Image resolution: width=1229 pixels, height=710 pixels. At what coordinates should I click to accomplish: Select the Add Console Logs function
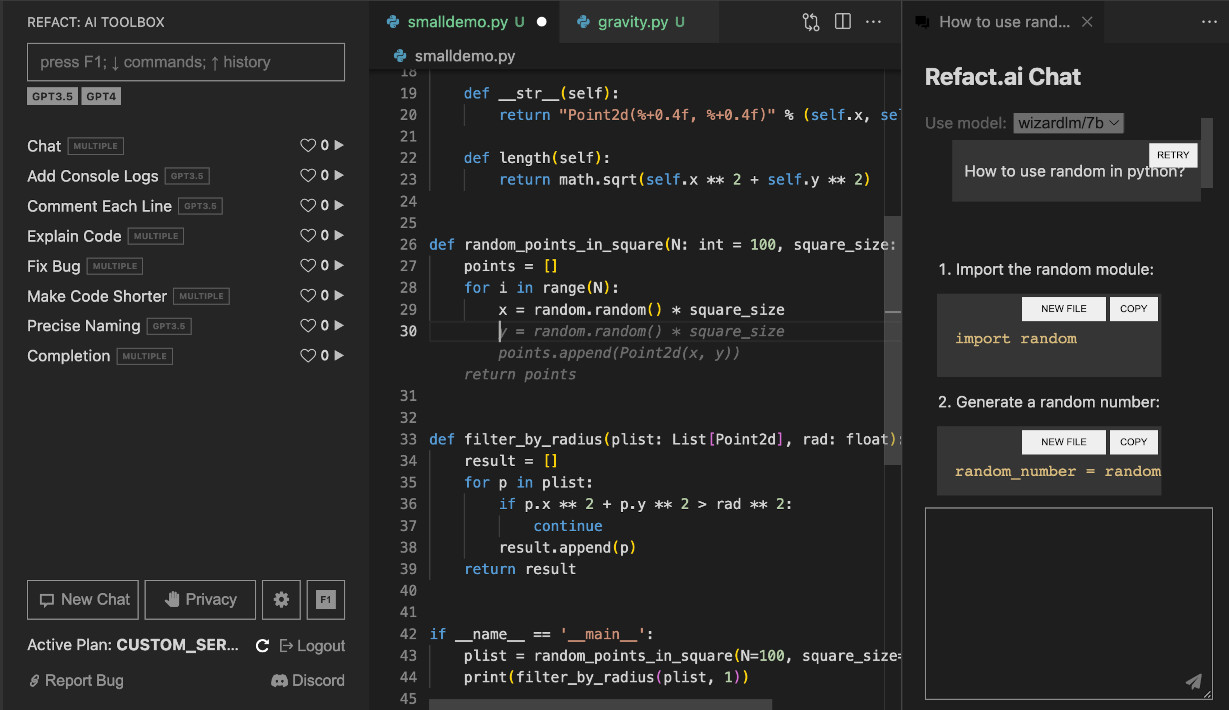click(93, 176)
